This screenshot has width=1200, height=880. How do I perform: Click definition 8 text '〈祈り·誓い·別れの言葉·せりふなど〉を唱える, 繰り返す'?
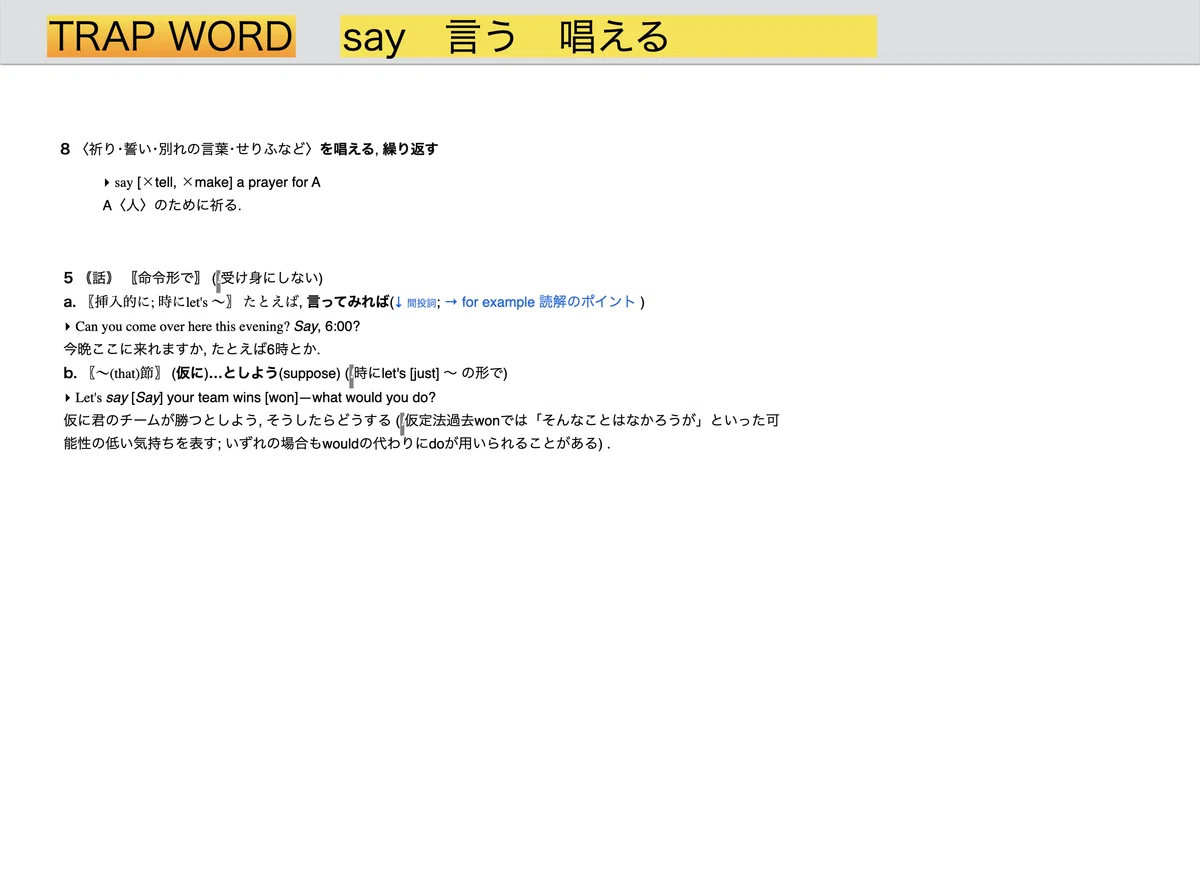[x=258, y=149]
